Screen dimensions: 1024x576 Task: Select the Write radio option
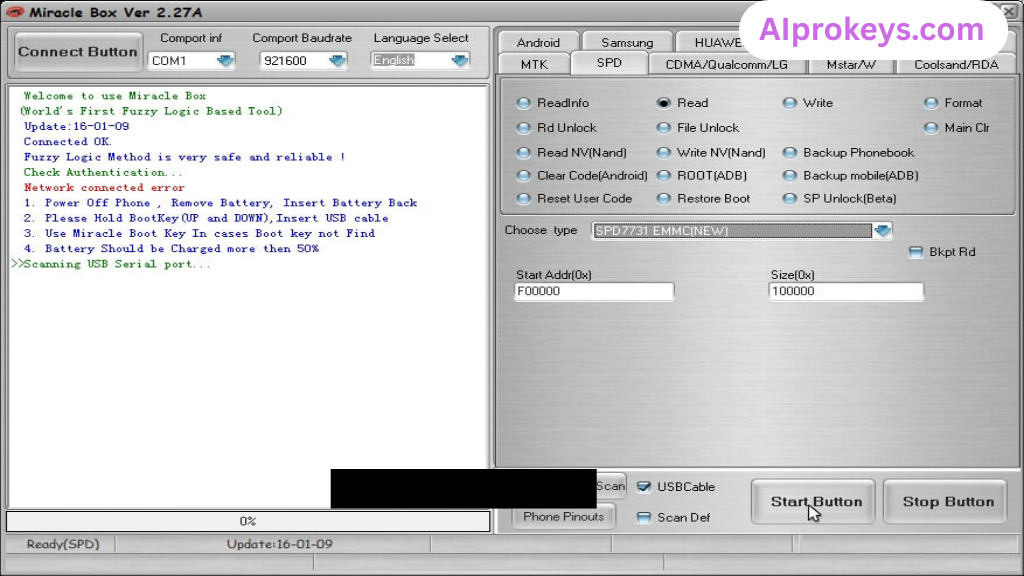(x=790, y=103)
